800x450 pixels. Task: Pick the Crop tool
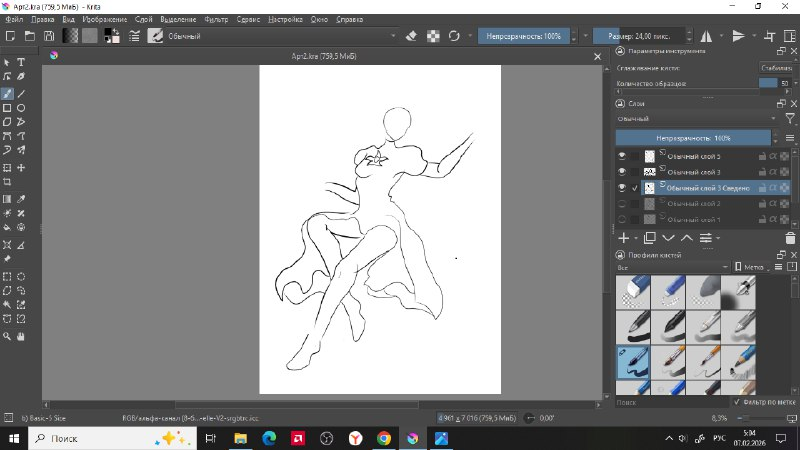click(x=7, y=182)
